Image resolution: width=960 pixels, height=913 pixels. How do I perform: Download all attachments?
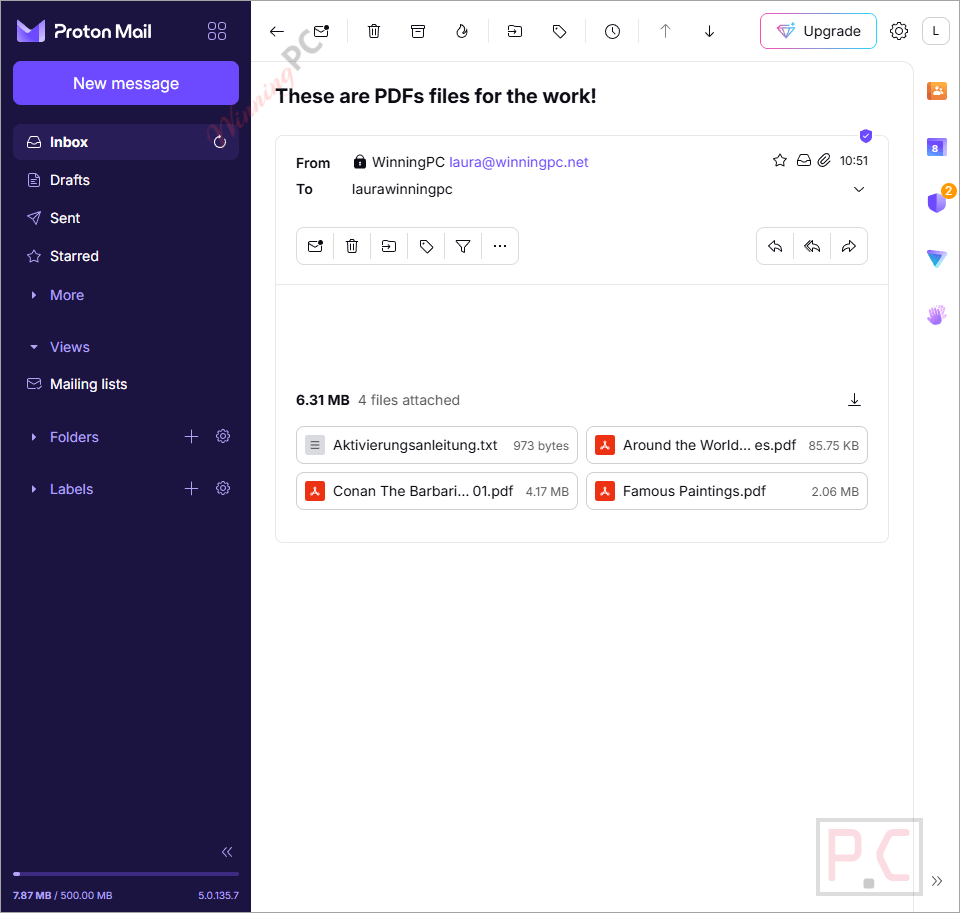point(854,400)
